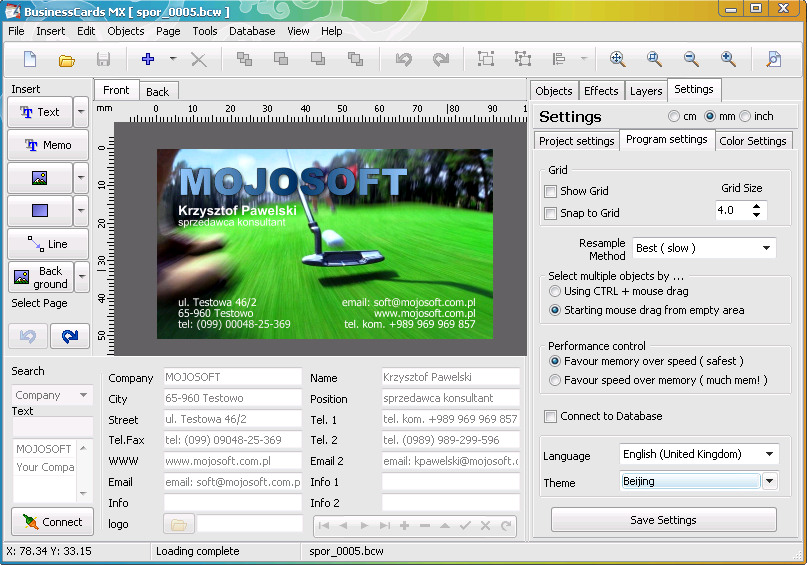This screenshot has width=807, height=565.
Task: Click database navigator add record plus
Action: point(405,525)
